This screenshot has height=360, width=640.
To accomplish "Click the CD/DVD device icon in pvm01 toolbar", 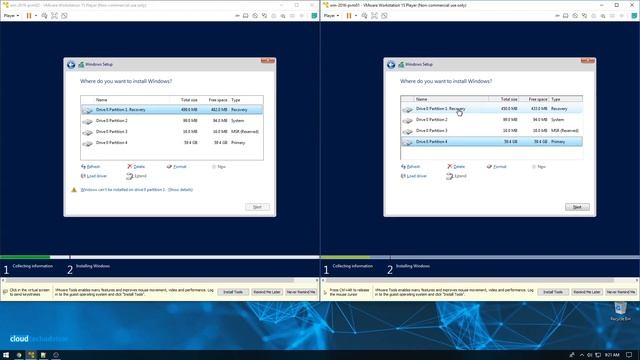I will tap(575, 16).
